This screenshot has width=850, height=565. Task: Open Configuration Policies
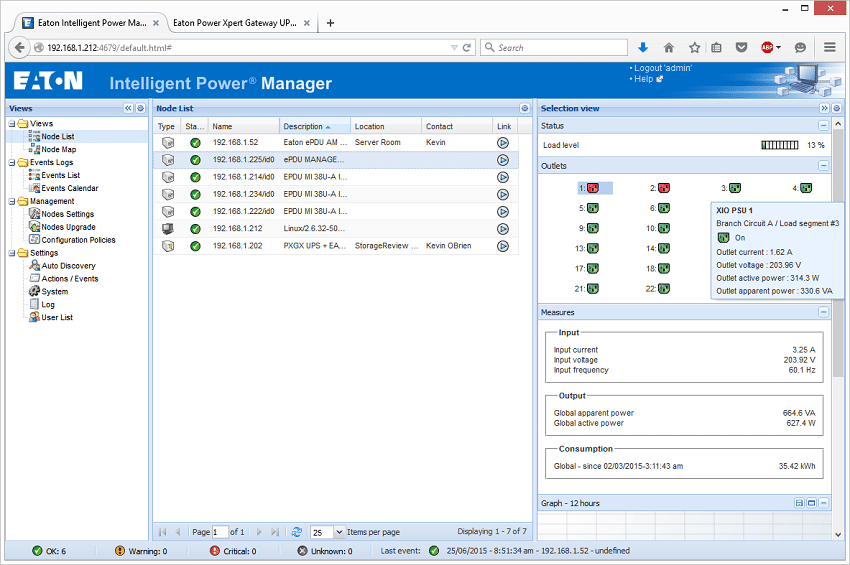[x=78, y=240]
